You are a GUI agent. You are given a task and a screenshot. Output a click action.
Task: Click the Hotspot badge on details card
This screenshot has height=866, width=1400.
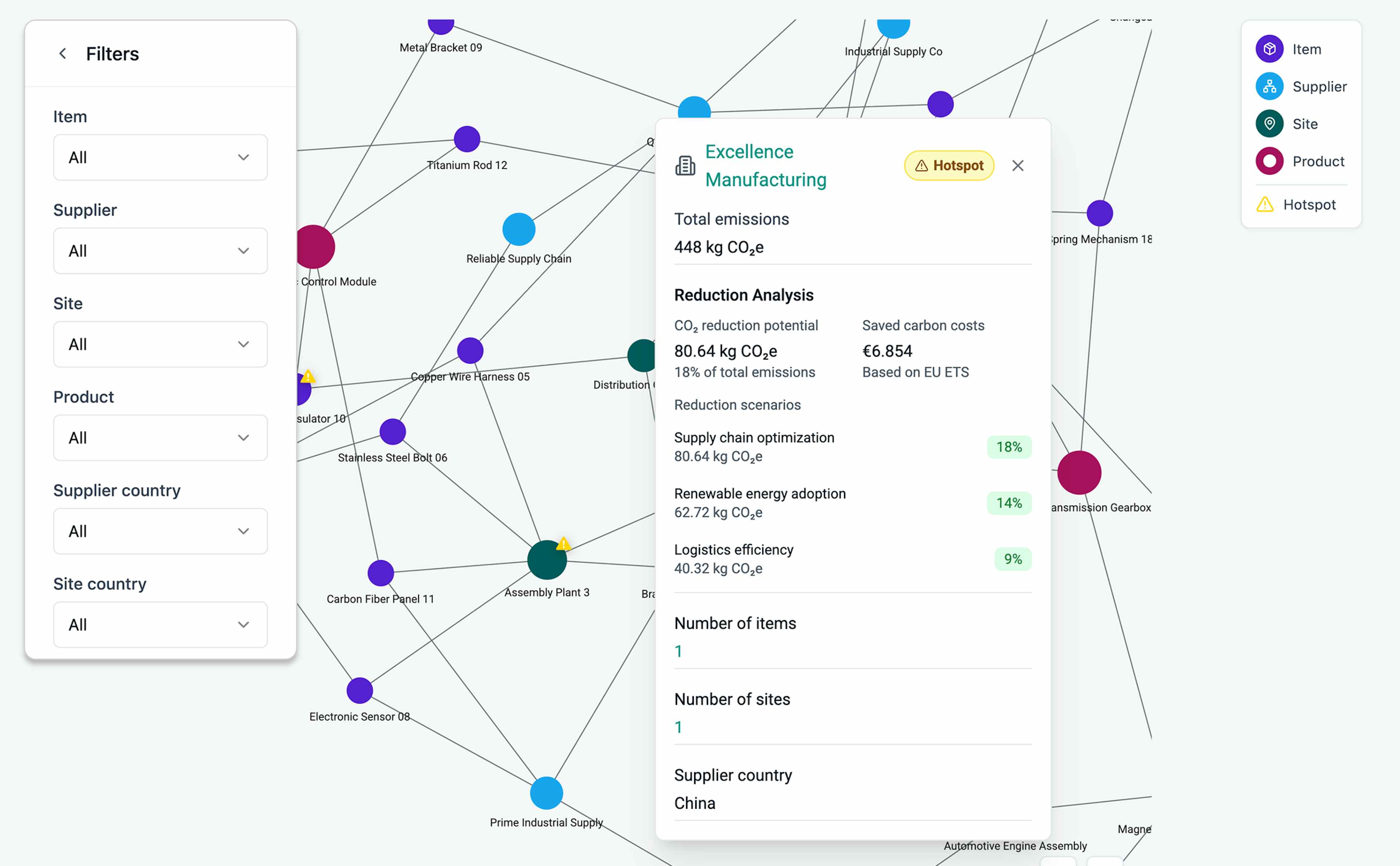949,166
